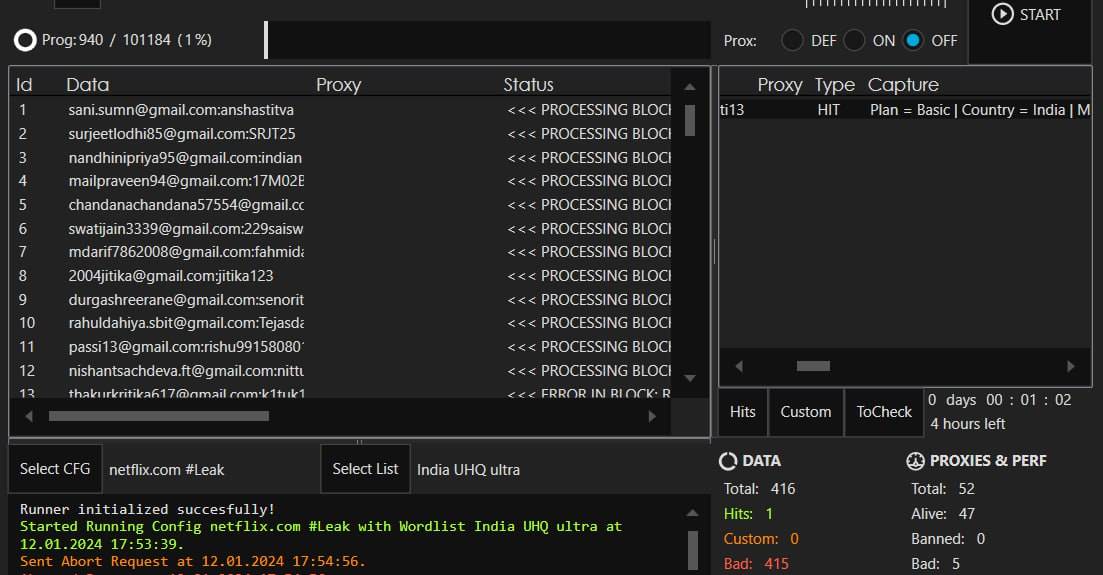The width and height of the screenshot is (1103, 575).
Task: Click the hits list horizontal scrollbar thumb
Action: pyautogui.click(x=813, y=366)
